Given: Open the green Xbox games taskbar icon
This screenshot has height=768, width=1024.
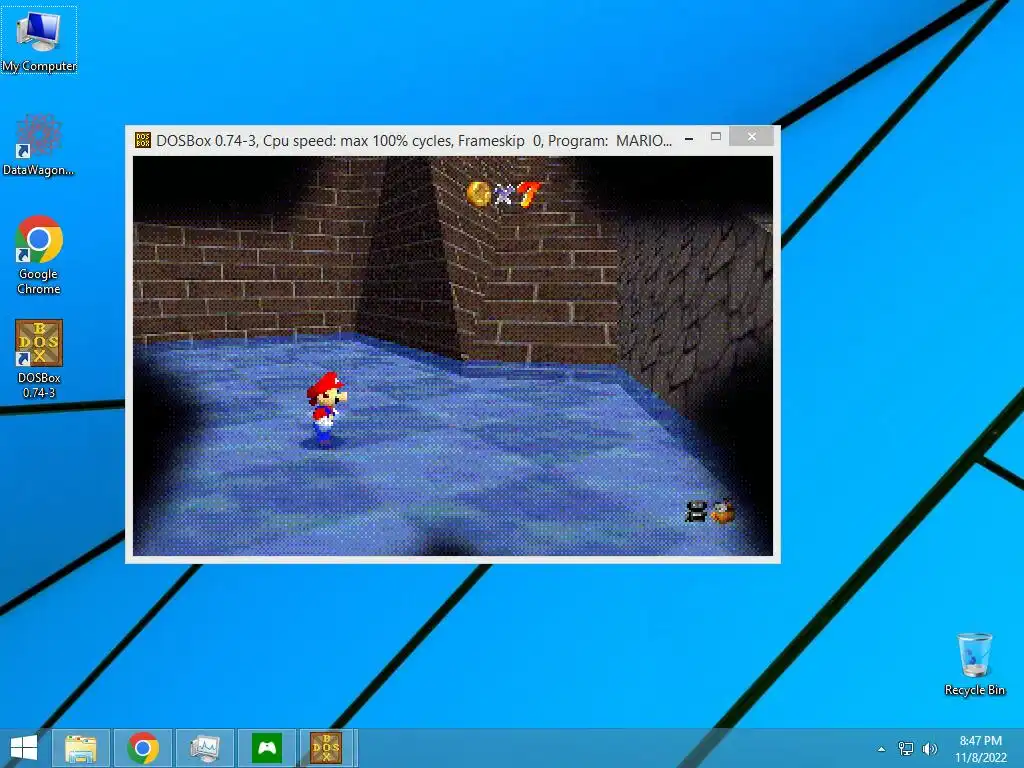Looking at the screenshot, I should point(267,748).
